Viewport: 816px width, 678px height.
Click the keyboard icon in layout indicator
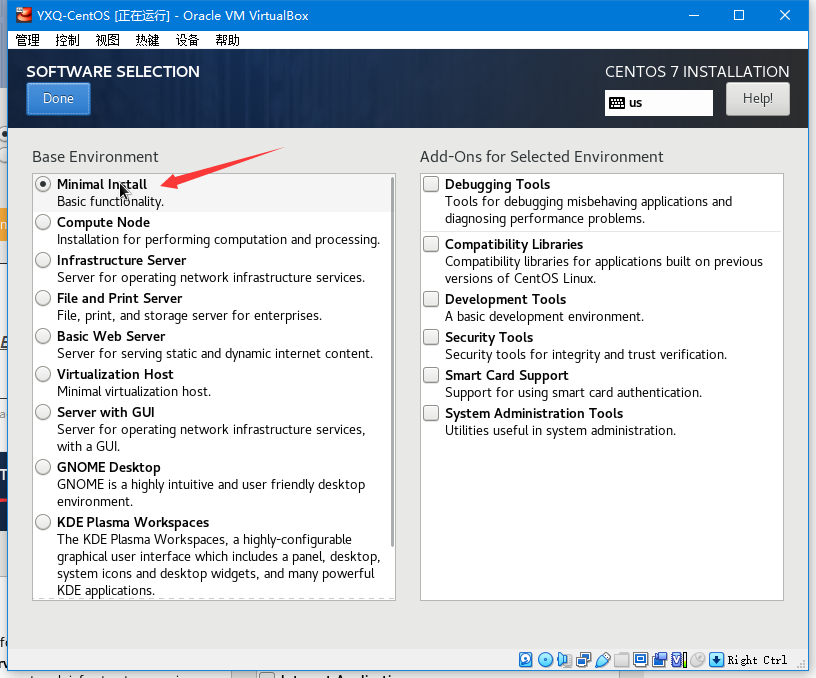point(617,103)
